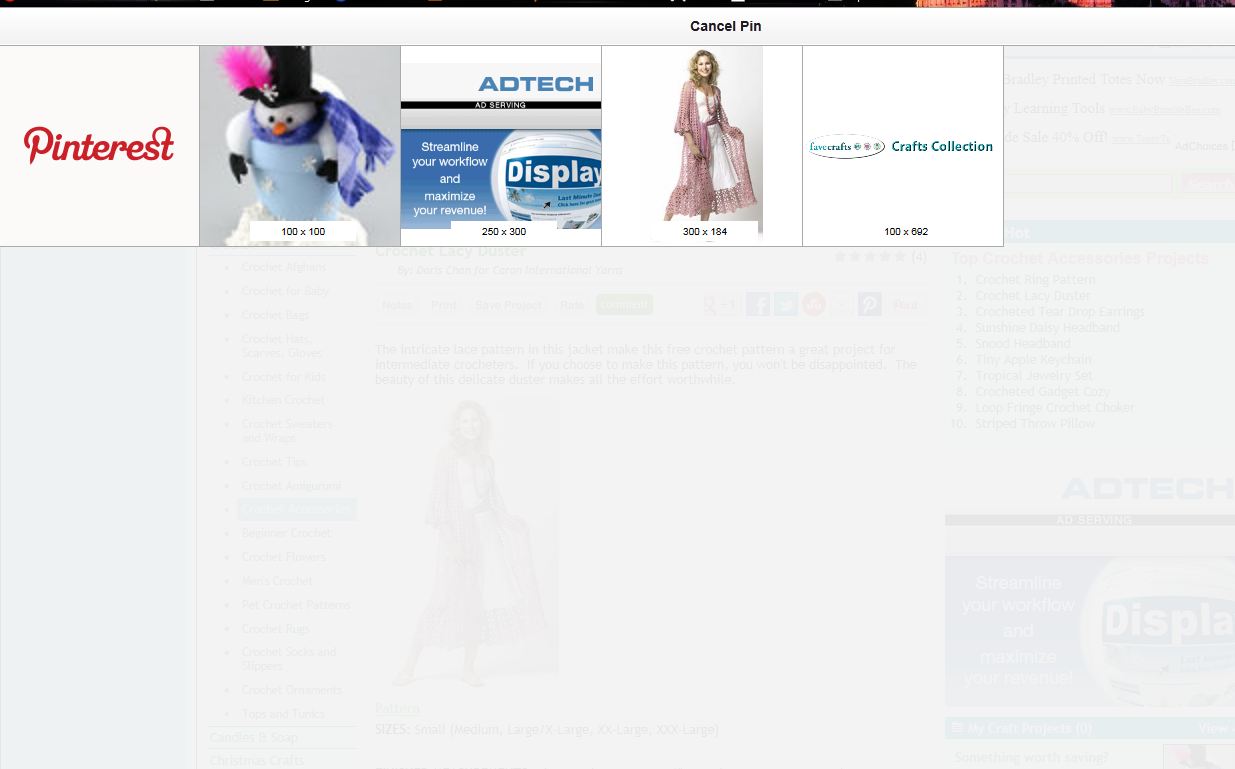This screenshot has height=769, width=1235.
Task: Open the Striped Throw Pillow link
Action: [1035, 424]
